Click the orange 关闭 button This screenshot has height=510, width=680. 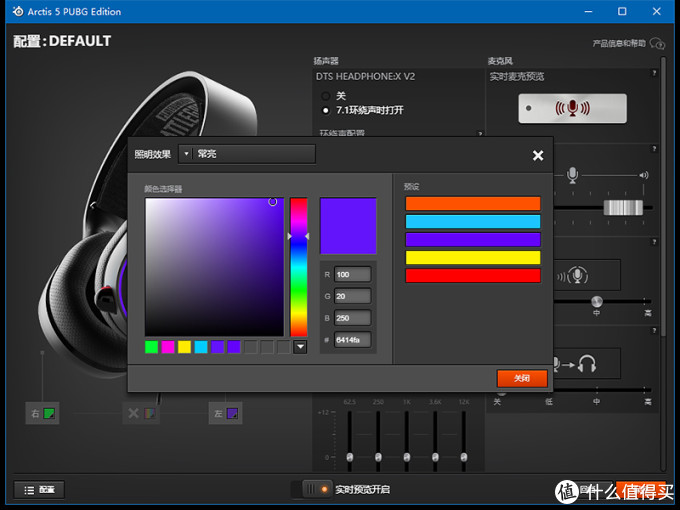point(522,378)
